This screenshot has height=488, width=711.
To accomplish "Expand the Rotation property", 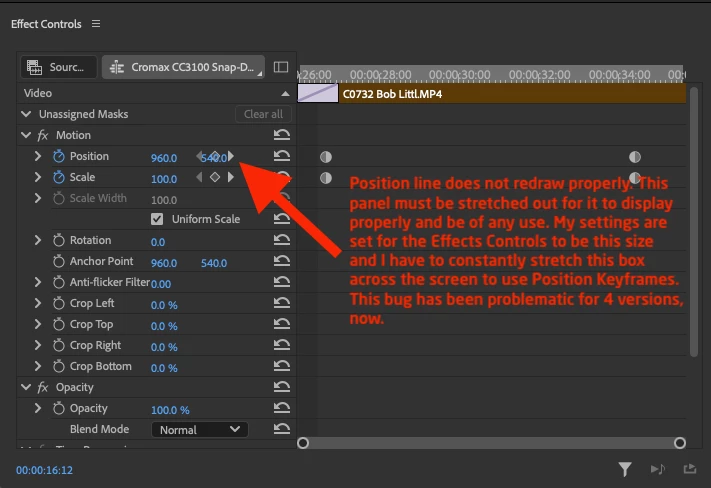I will tap(38, 240).
